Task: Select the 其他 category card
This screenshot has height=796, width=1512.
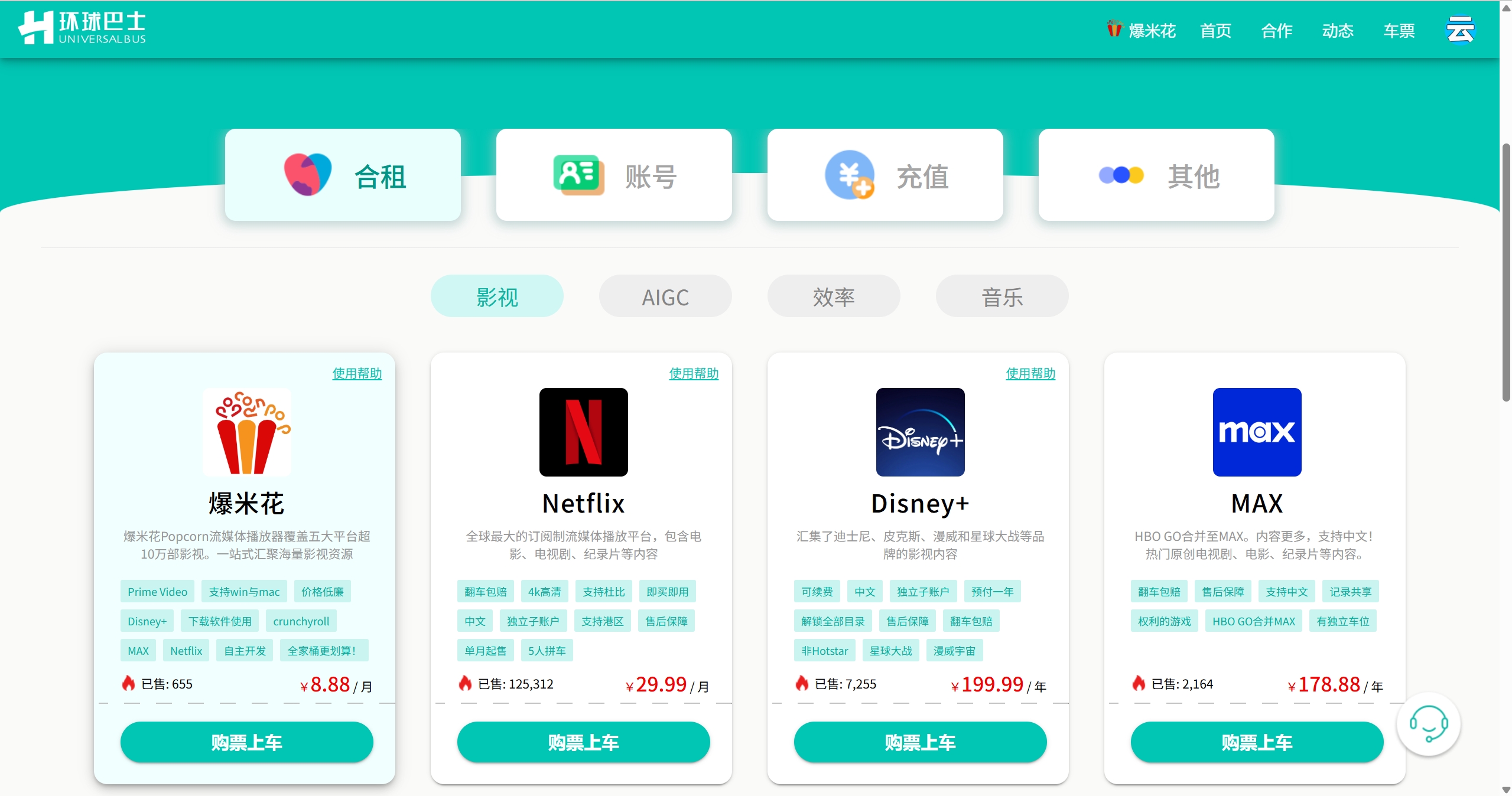Action: [x=1156, y=175]
